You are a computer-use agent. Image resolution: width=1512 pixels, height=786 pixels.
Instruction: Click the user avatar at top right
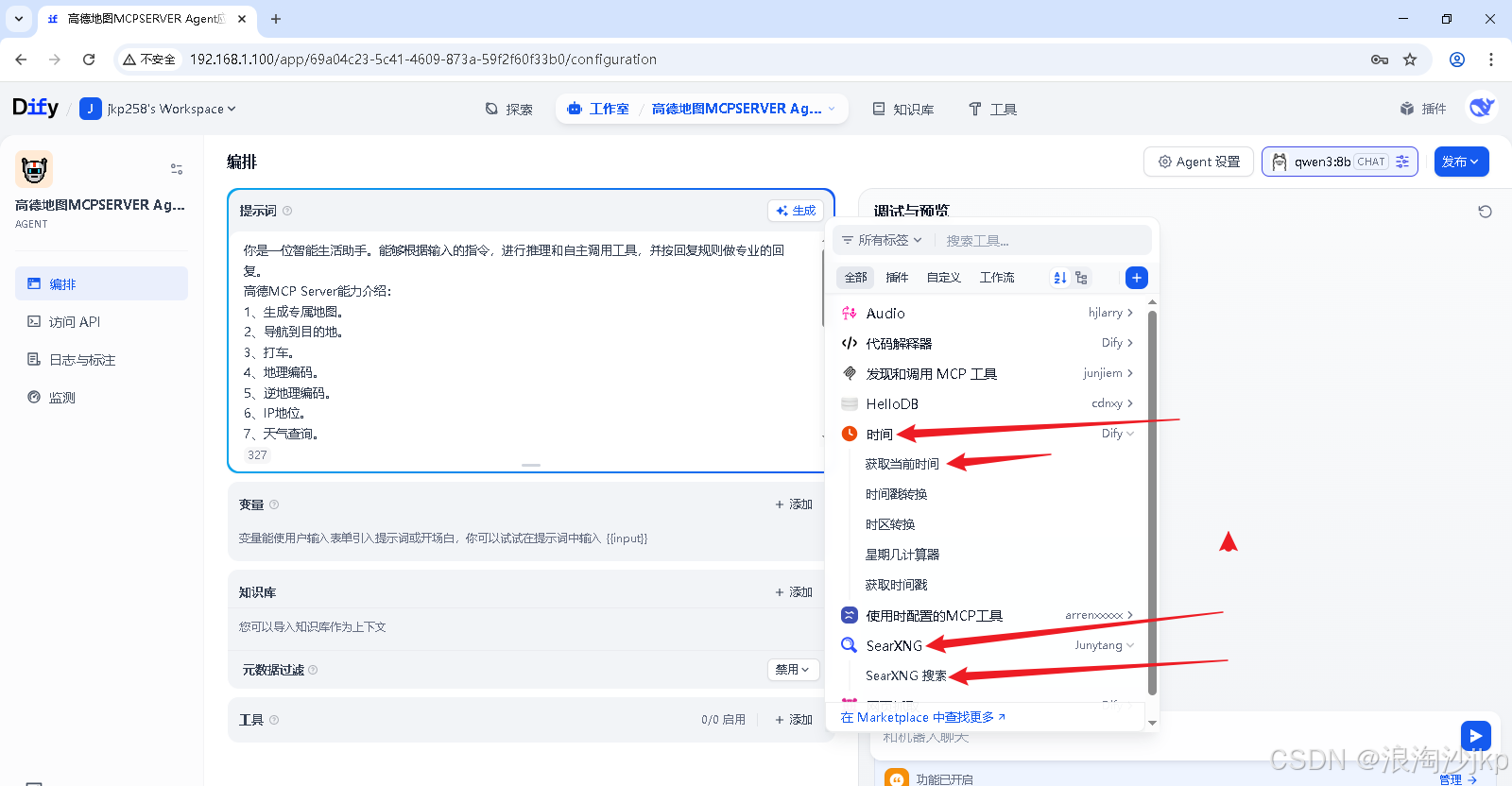pos(1482,108)
